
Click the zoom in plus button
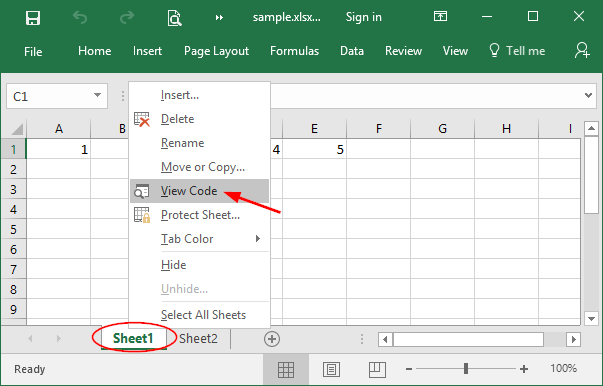click(523, 369)
